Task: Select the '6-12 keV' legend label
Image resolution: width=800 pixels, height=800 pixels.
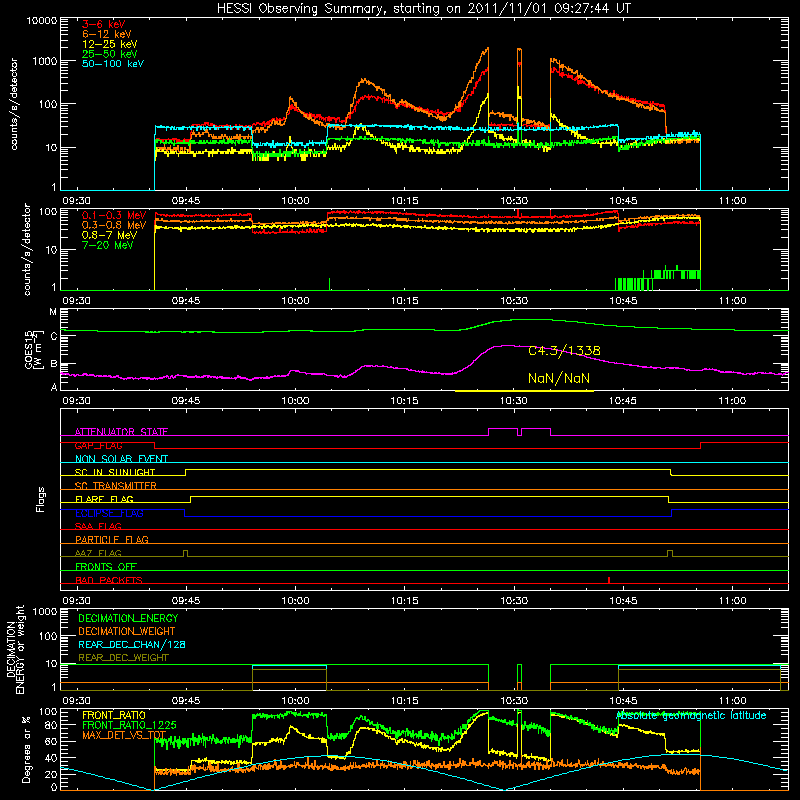Action: point(107,34)
